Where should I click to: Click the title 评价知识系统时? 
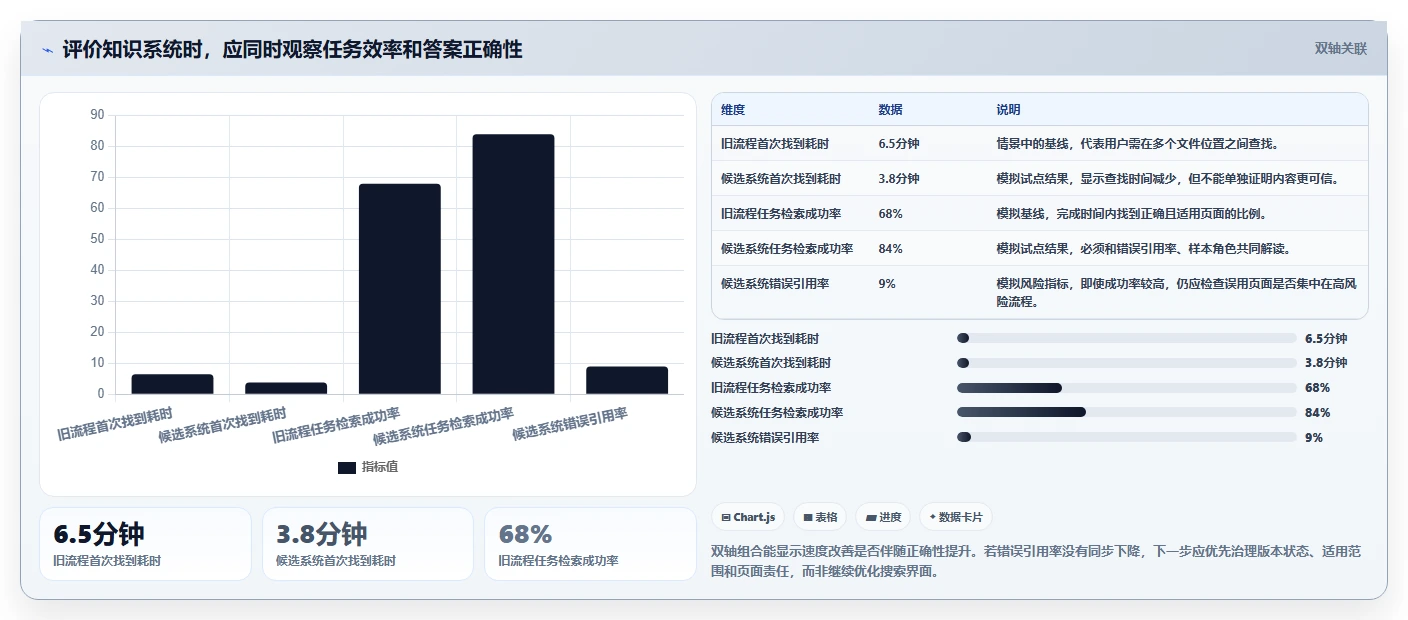coord(292,49)
